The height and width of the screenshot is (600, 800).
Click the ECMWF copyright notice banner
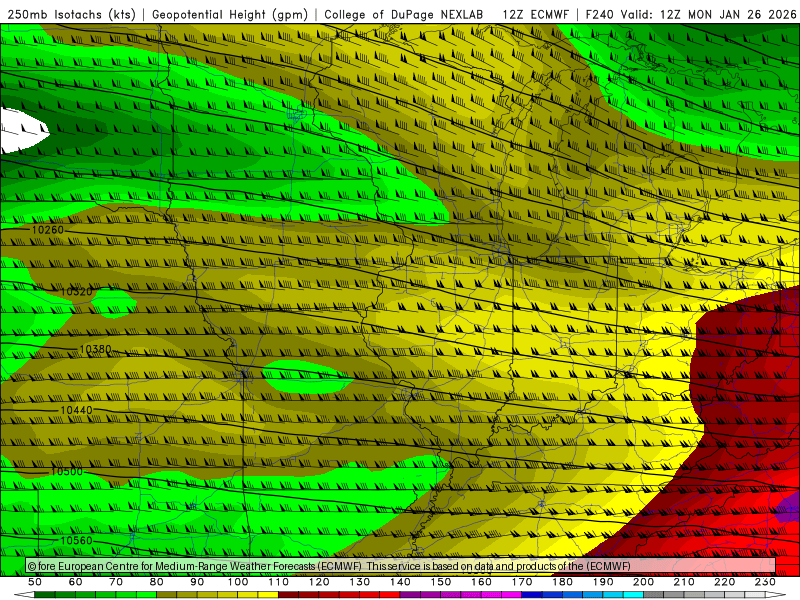(x=401, y=566)
